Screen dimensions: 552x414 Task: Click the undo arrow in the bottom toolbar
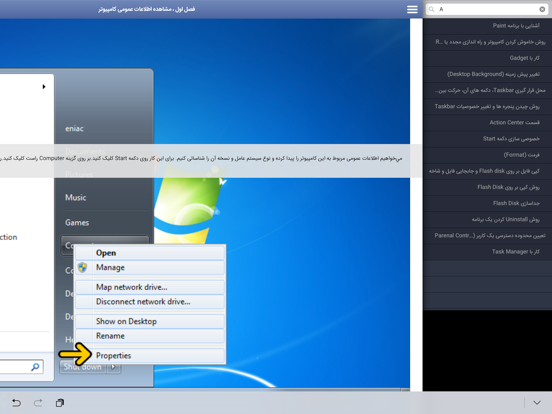(16, 403)
